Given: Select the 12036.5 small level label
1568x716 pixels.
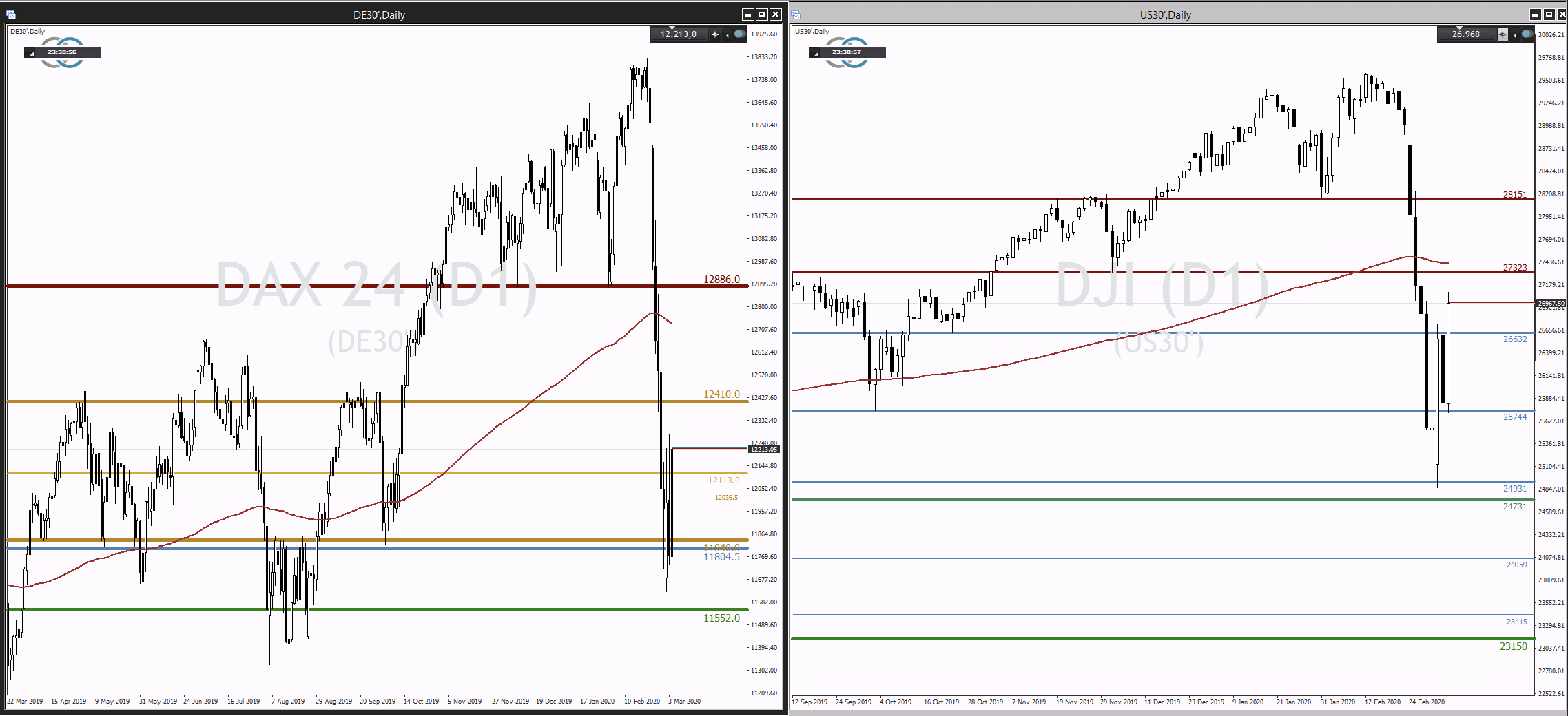Looking at the screenshot, I should pos(726,498).
